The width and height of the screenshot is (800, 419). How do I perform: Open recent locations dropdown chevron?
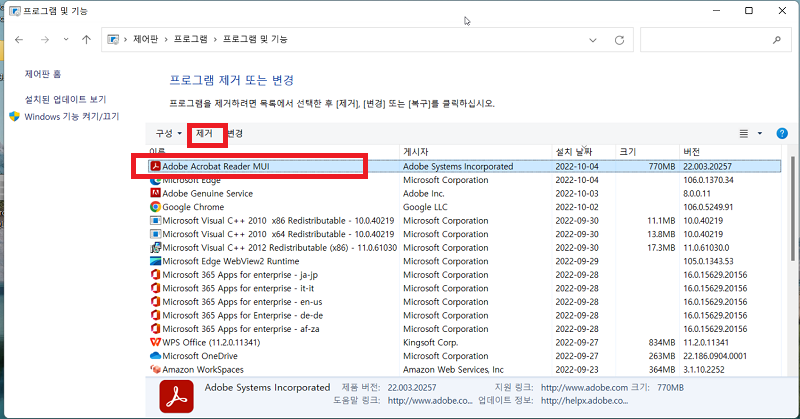[x=66, y=39]
